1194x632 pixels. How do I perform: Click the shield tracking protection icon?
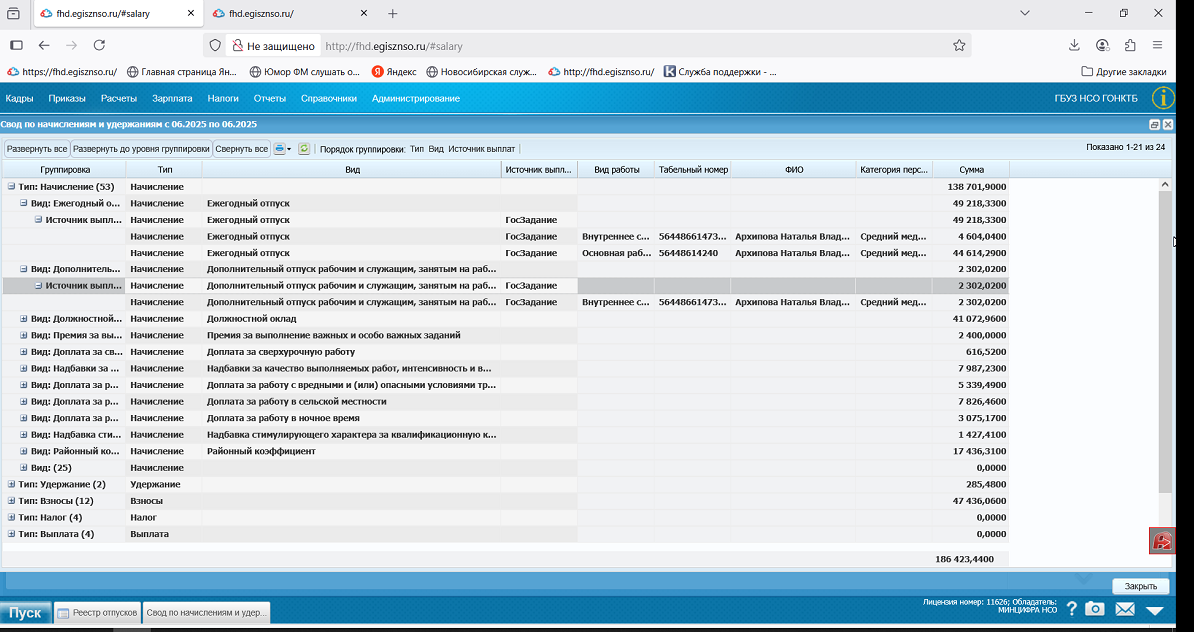(215, 46)
